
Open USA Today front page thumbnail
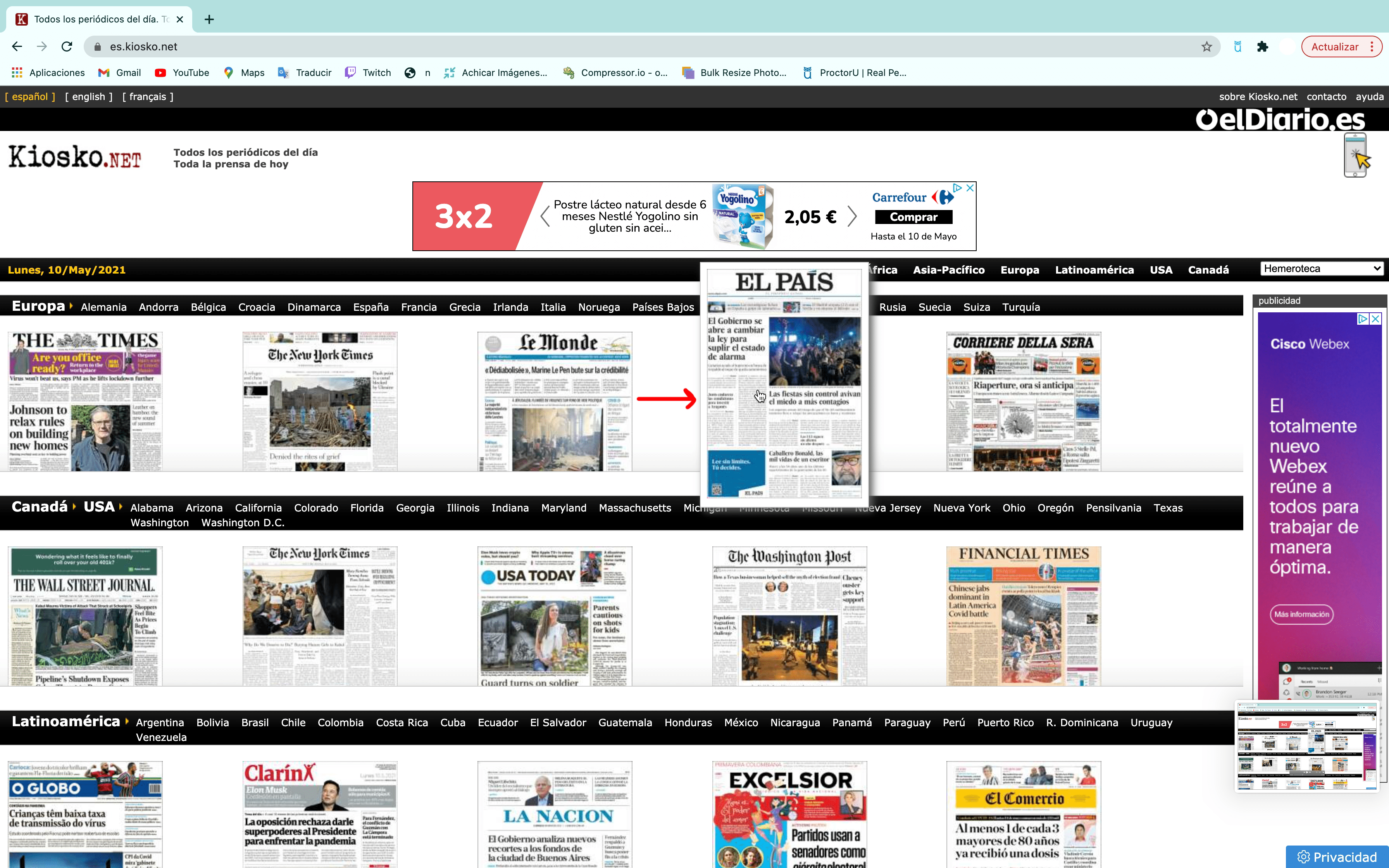555,616
